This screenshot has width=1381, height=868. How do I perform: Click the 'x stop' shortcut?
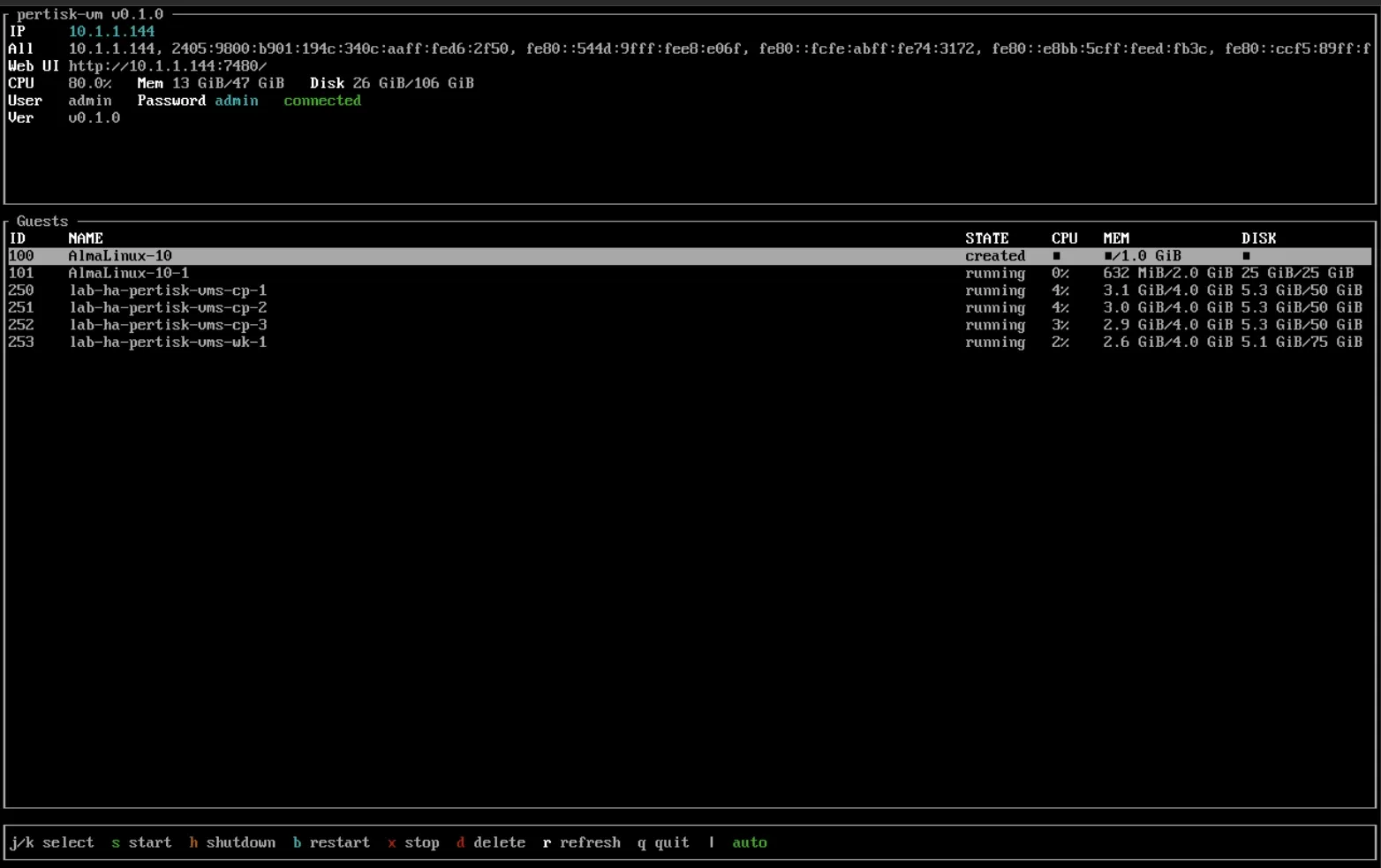[413, 842]
